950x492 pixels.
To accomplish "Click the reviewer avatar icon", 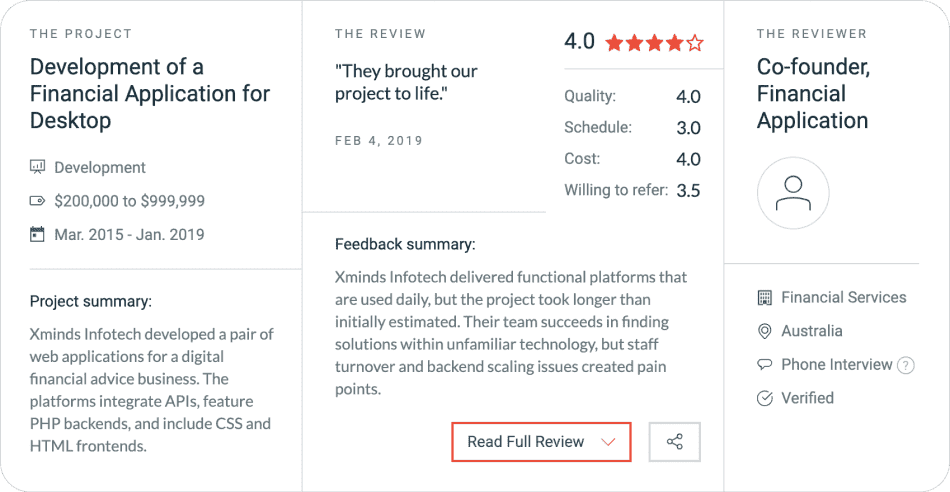I will [x=793, y=193].
